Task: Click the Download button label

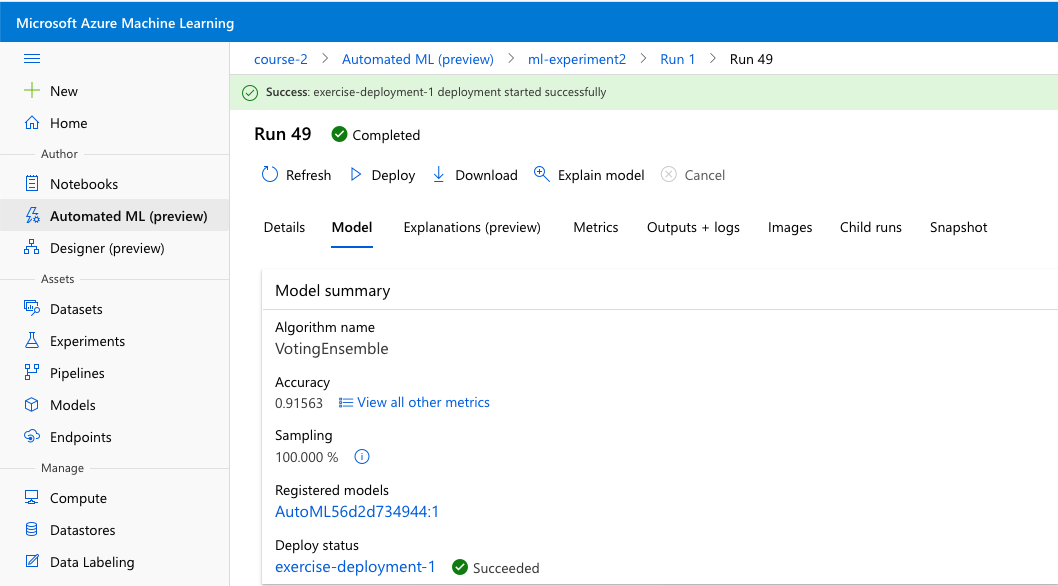Action: click(486, 176)
